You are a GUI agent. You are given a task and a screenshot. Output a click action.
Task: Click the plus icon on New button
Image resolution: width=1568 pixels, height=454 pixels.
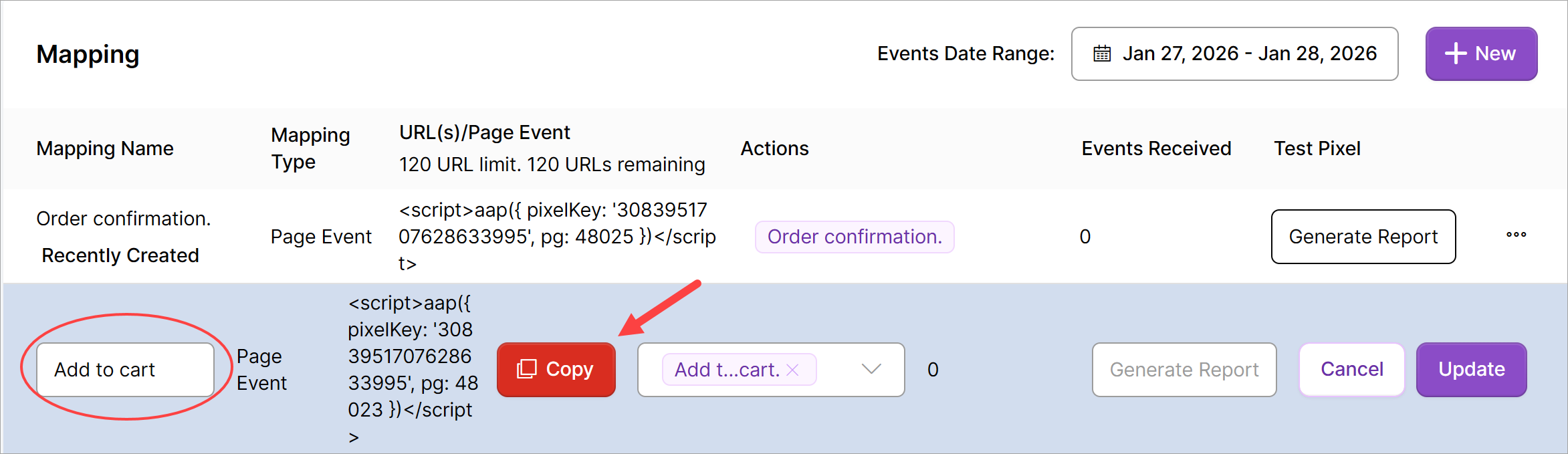(1455, 53)
